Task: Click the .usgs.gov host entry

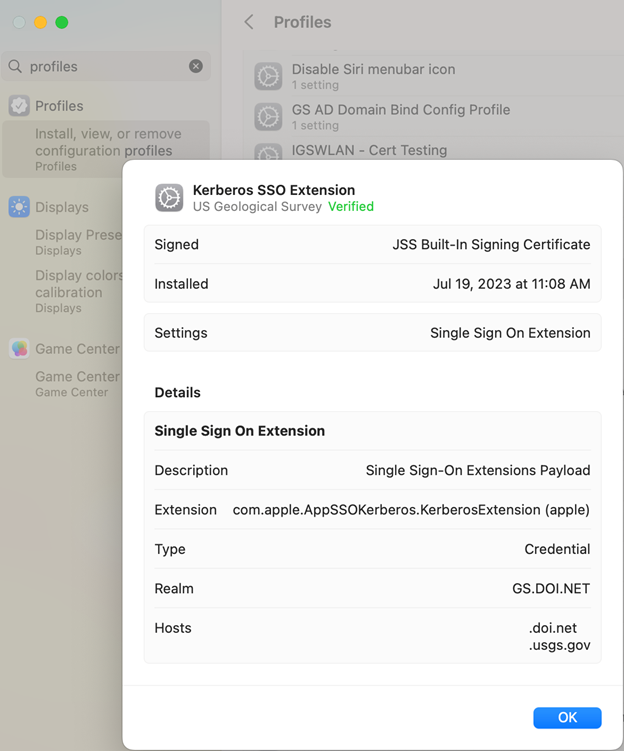Action: point(559,645)
